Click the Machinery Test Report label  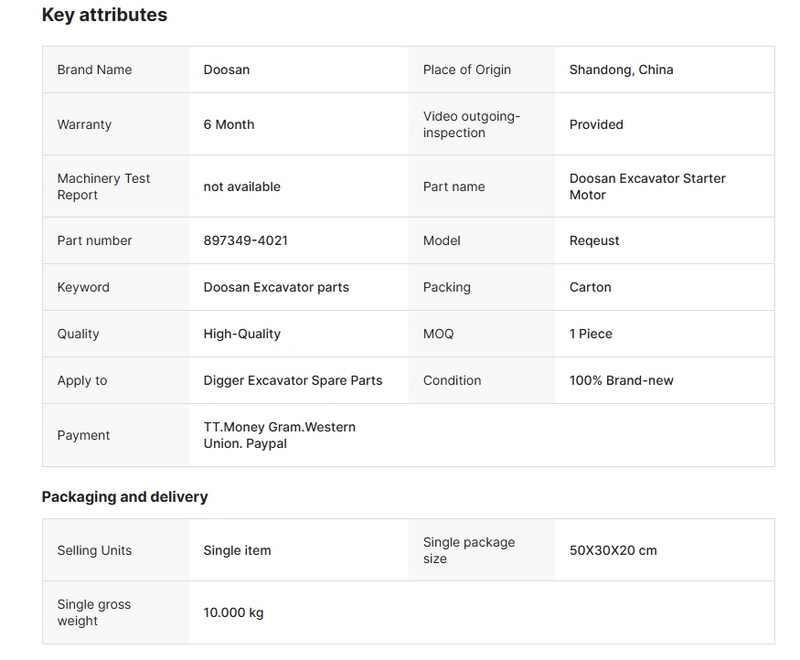104,187
